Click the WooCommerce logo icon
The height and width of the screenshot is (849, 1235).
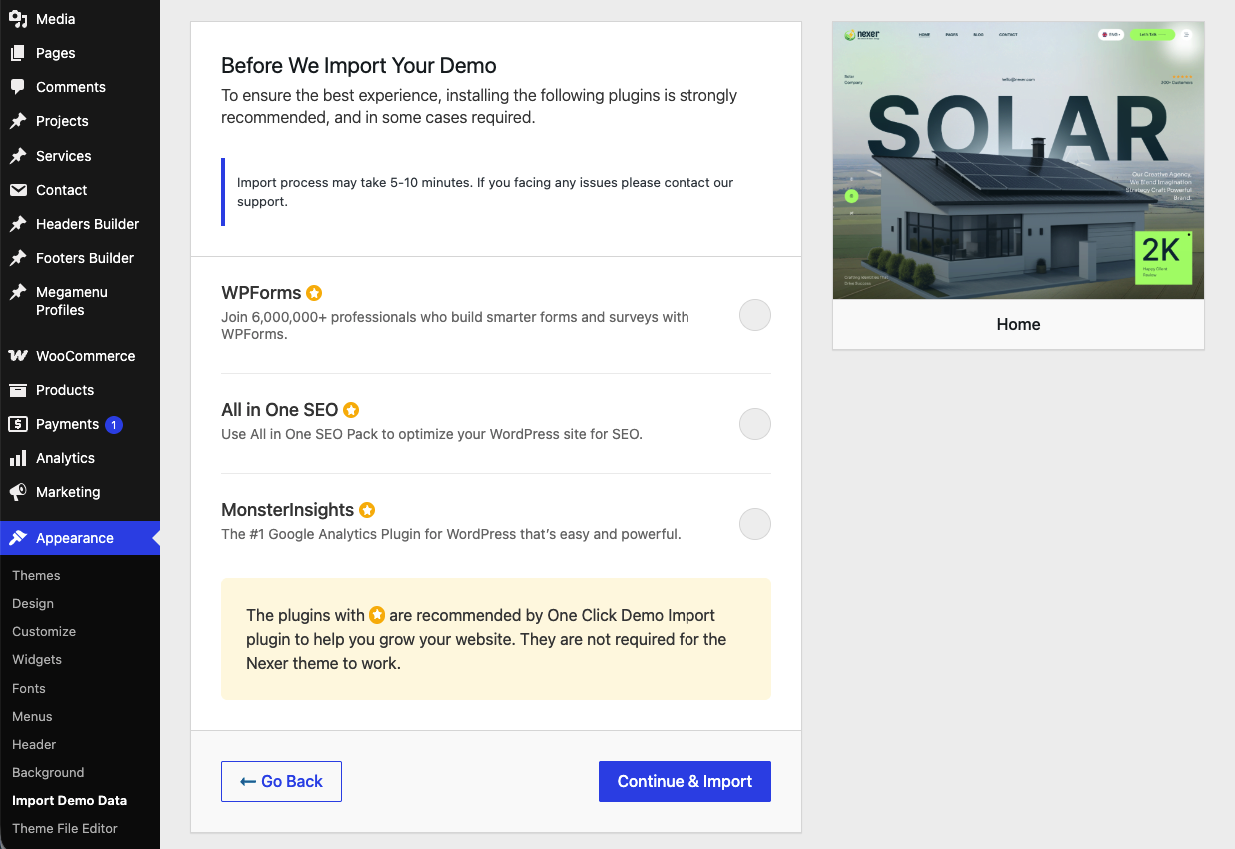(x=18, y=356)
